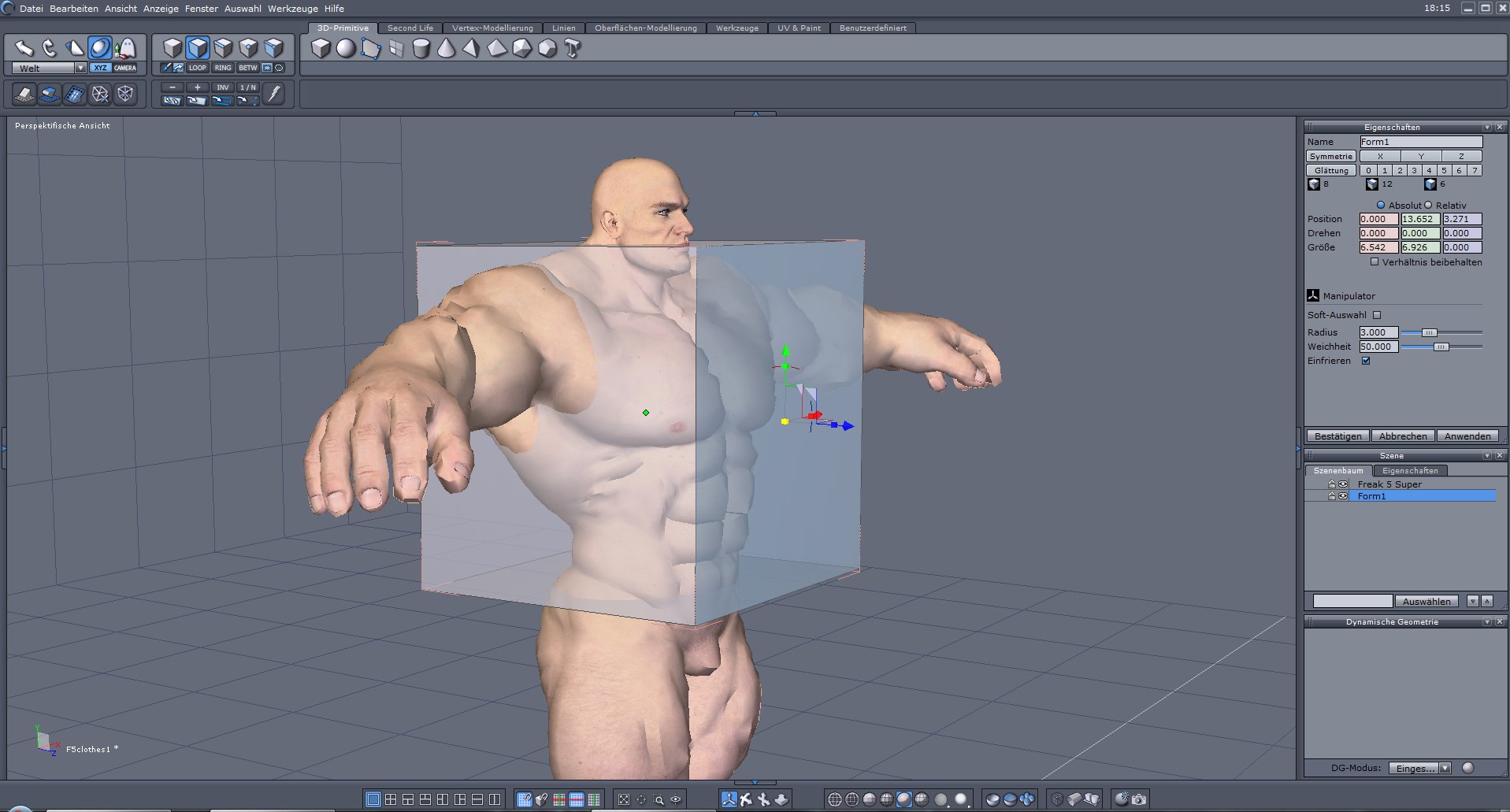
Task: Open the Werkzeuge menu
Action: click(x=293, y=9)
